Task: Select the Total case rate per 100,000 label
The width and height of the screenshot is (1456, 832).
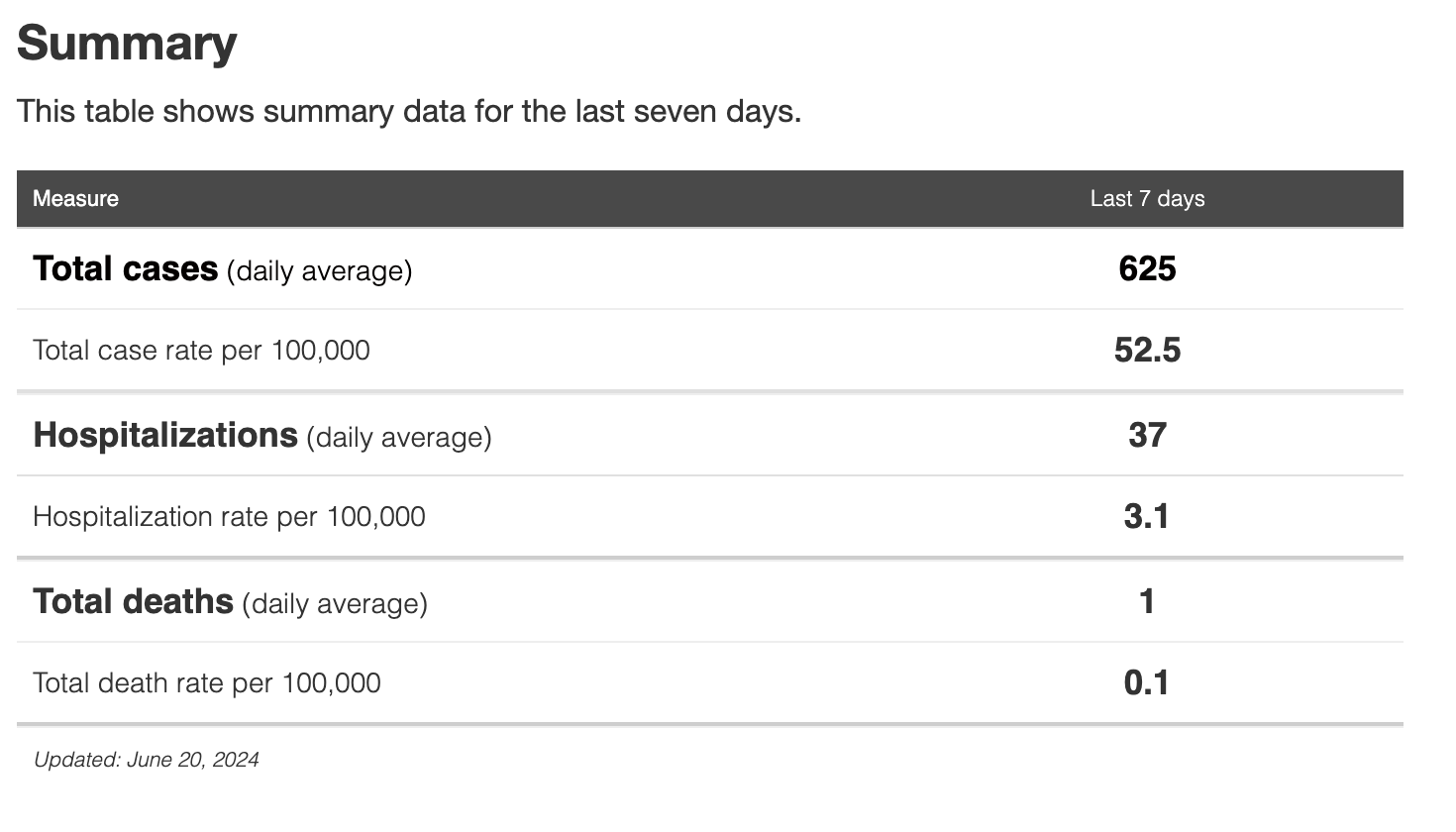Action: tap(201, 350)
